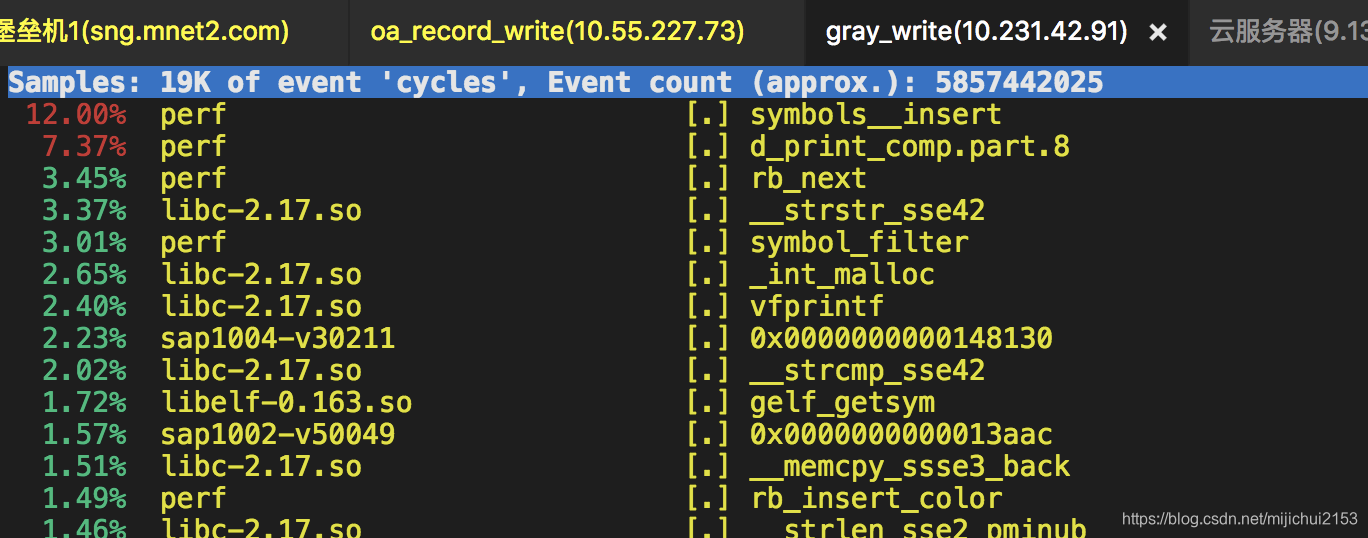Image resolution: width=1368 pixels, height=538 pixels.
Task: Click libc-2.17.so in the vfprintf row
Action: pyautogui.click(x=261, y=307)
